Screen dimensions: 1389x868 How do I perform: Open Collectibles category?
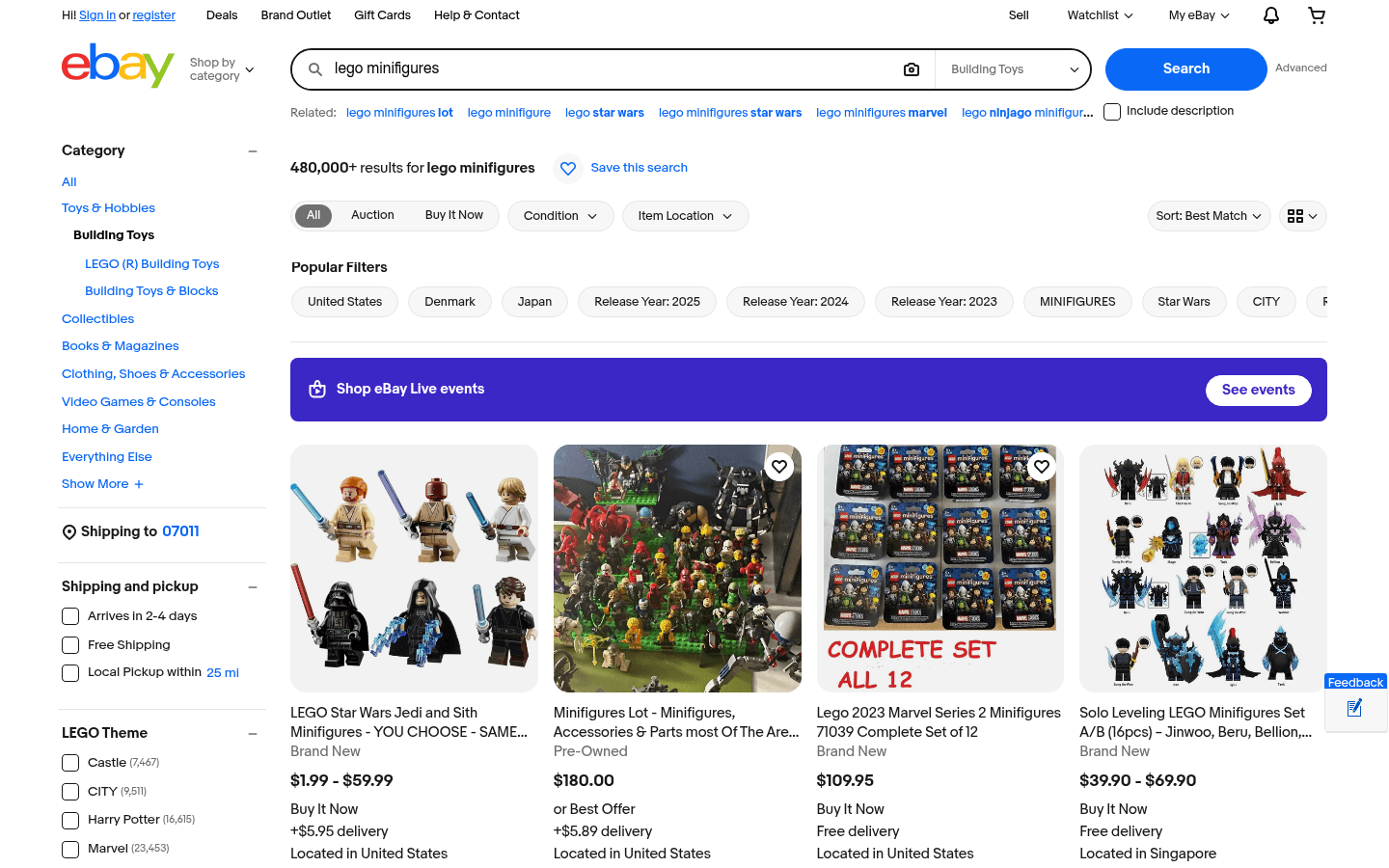pyautogui.click(x=97, y=319)
